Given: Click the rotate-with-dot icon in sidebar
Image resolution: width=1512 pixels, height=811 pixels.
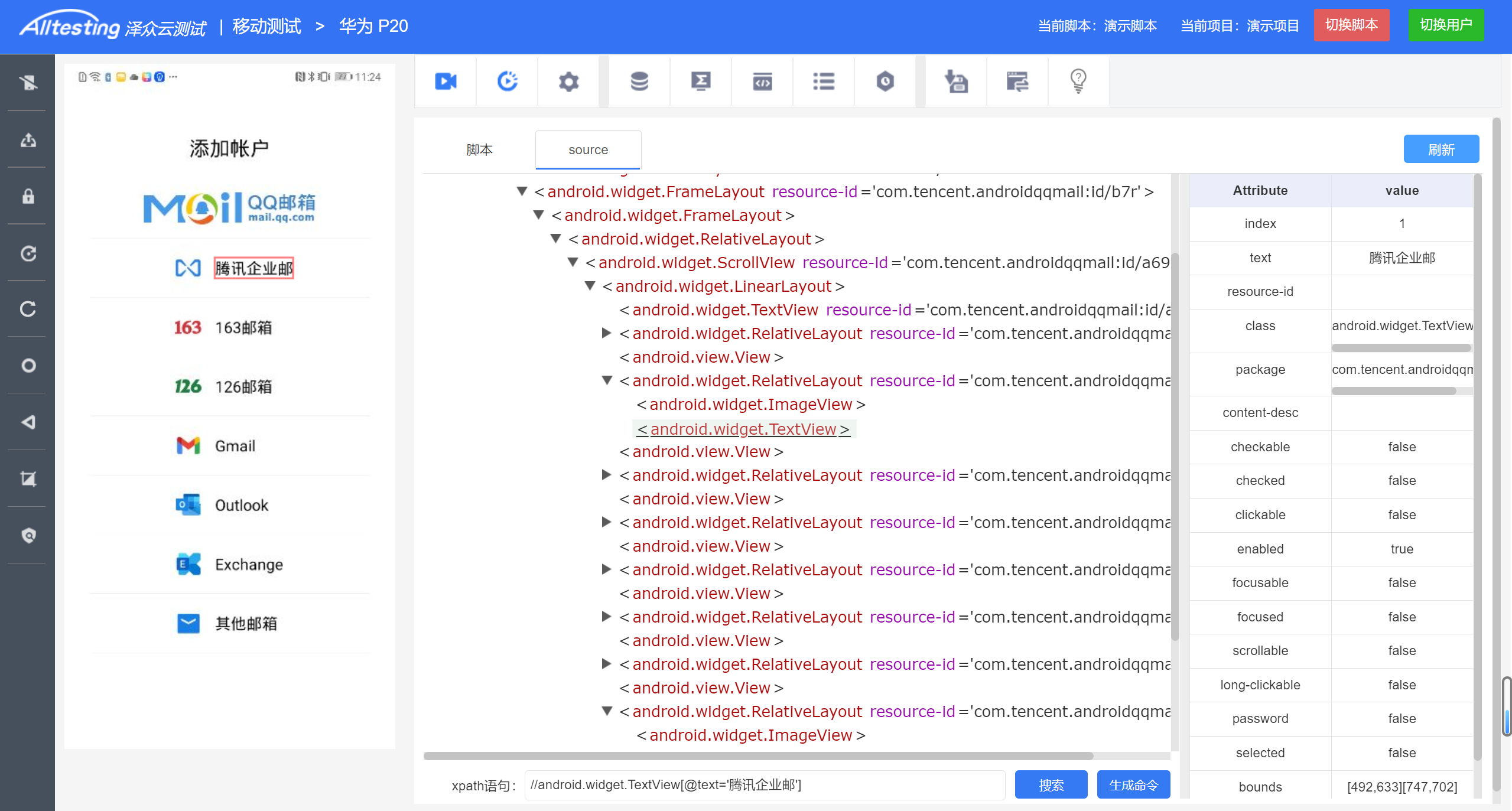Looking at the screenshot, I should 28,253.
